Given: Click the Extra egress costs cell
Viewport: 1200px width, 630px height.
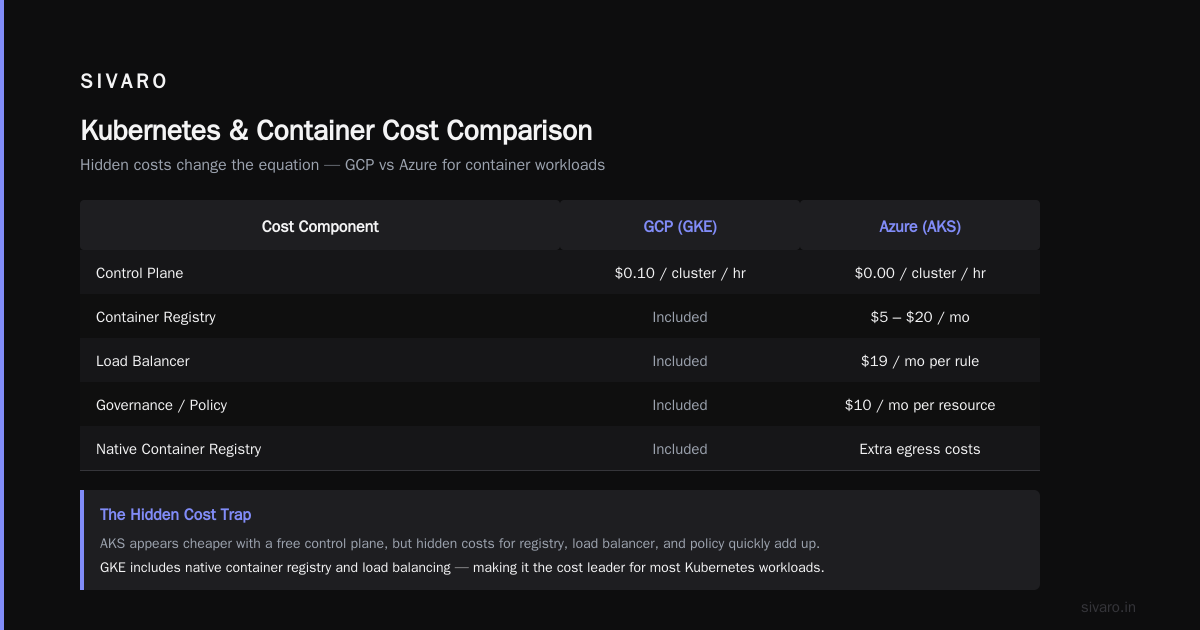Looking at the screenshot, I should tap(920, 449).
